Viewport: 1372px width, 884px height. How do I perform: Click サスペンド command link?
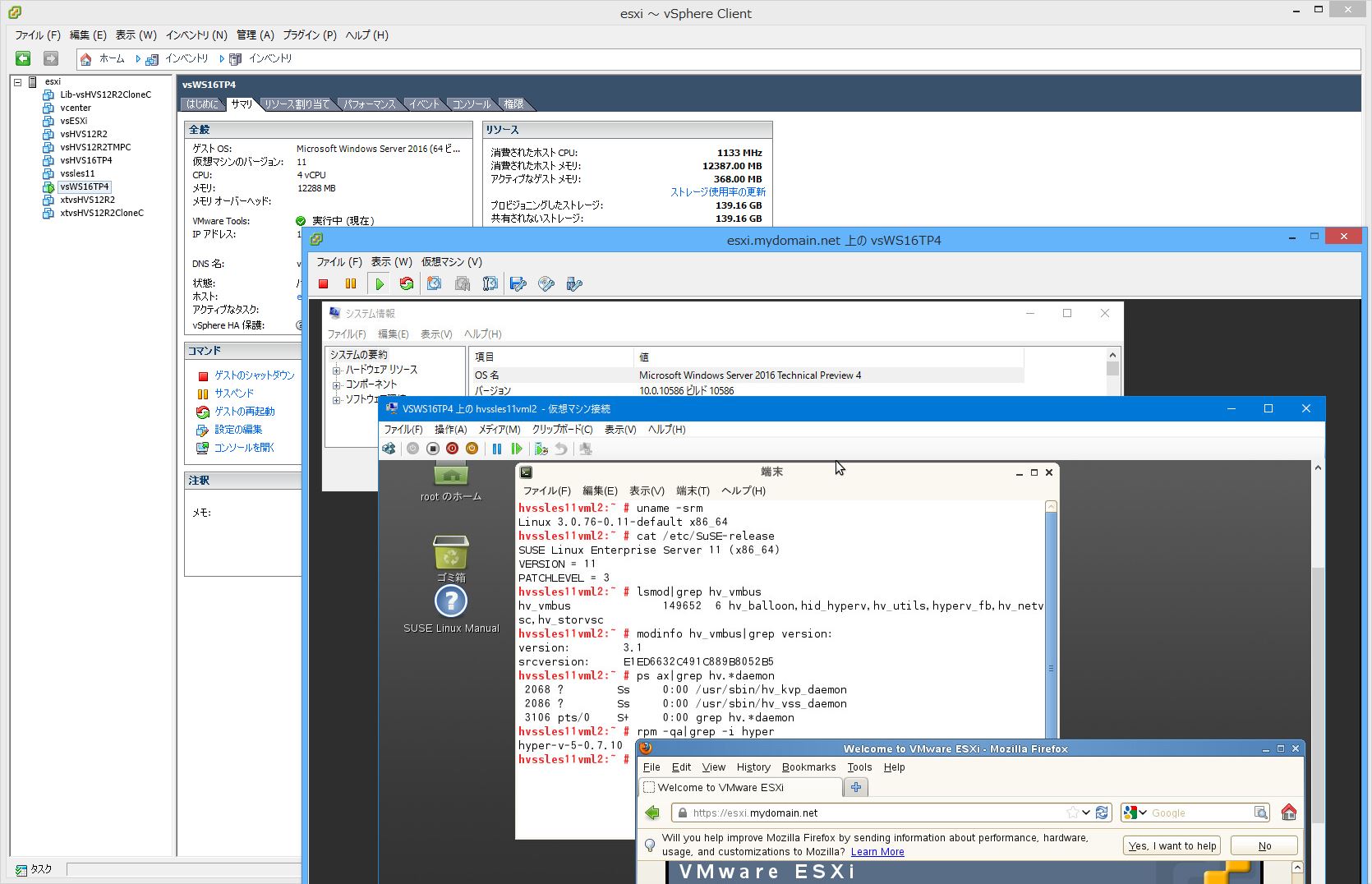[x=234, y=393]
